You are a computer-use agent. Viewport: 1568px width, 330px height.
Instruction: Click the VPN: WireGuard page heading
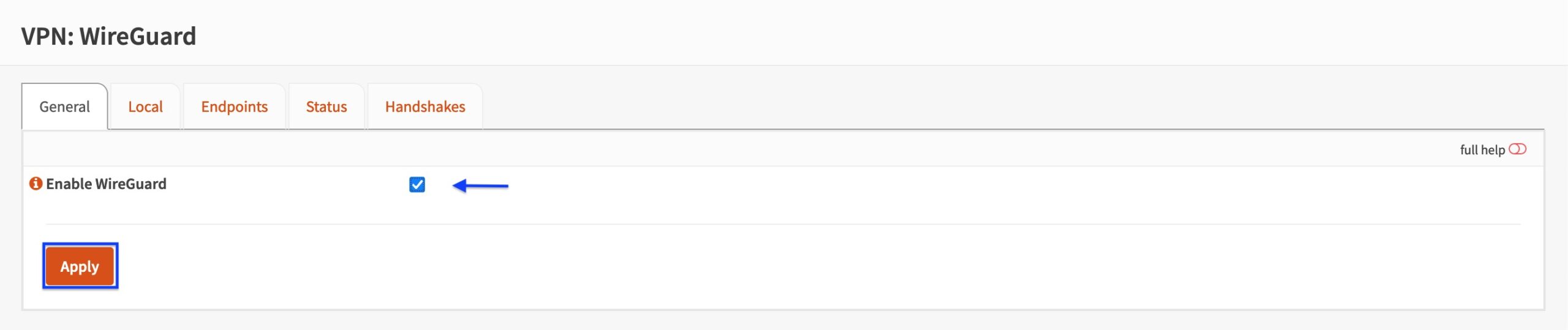pyautogui.click(x=108, y=36)
